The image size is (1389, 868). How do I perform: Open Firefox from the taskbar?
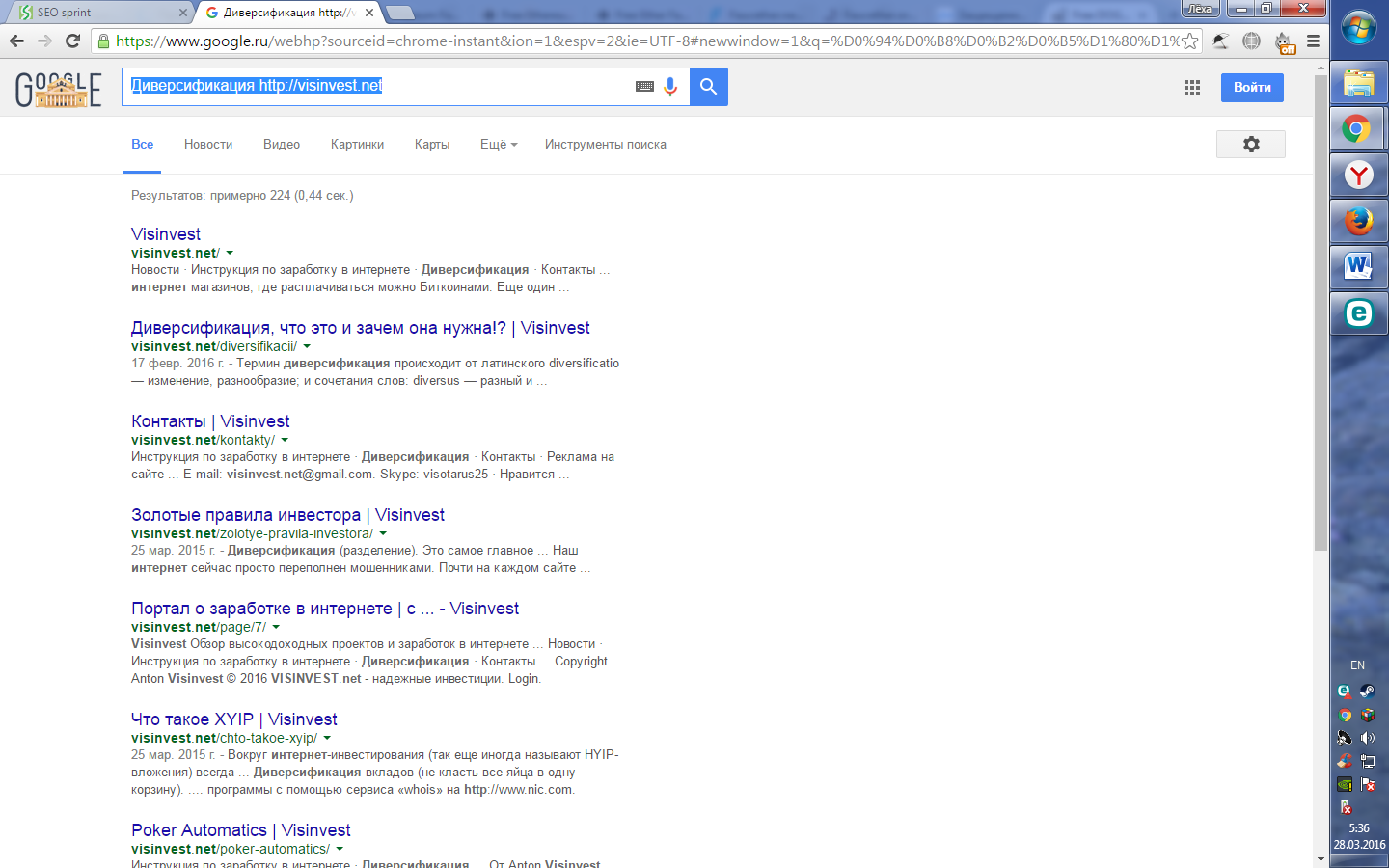[1359, 221]
